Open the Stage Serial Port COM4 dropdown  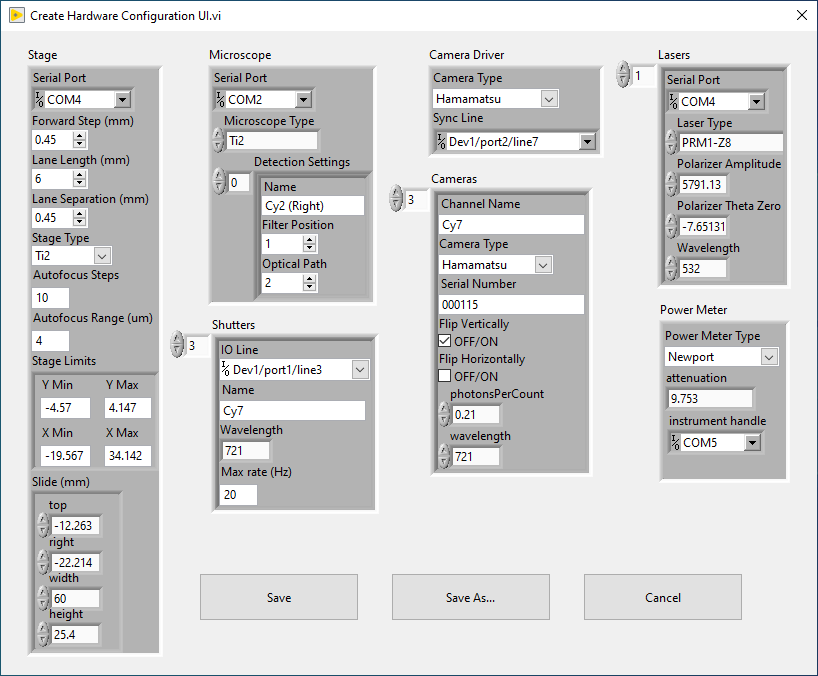point(123,99)
